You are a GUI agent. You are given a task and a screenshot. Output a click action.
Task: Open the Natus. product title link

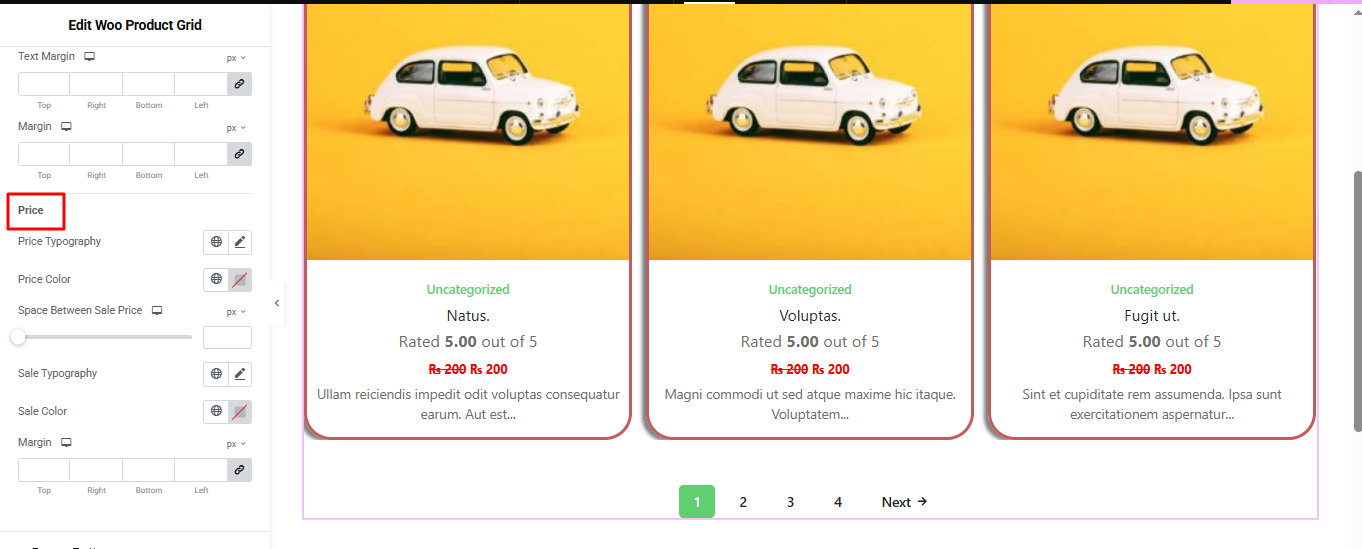[468, 316]
